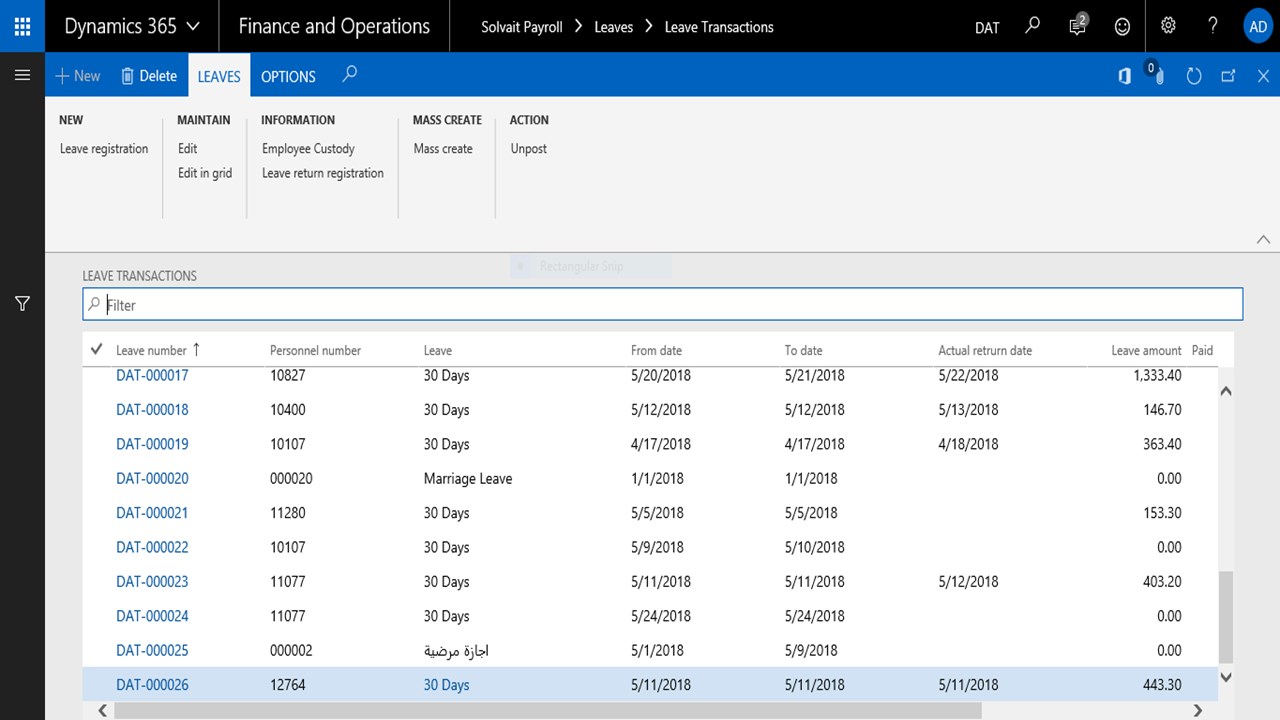This screenshot has height=720, width=1280.
Task: Click the Delete button
Action: (148, 76)
